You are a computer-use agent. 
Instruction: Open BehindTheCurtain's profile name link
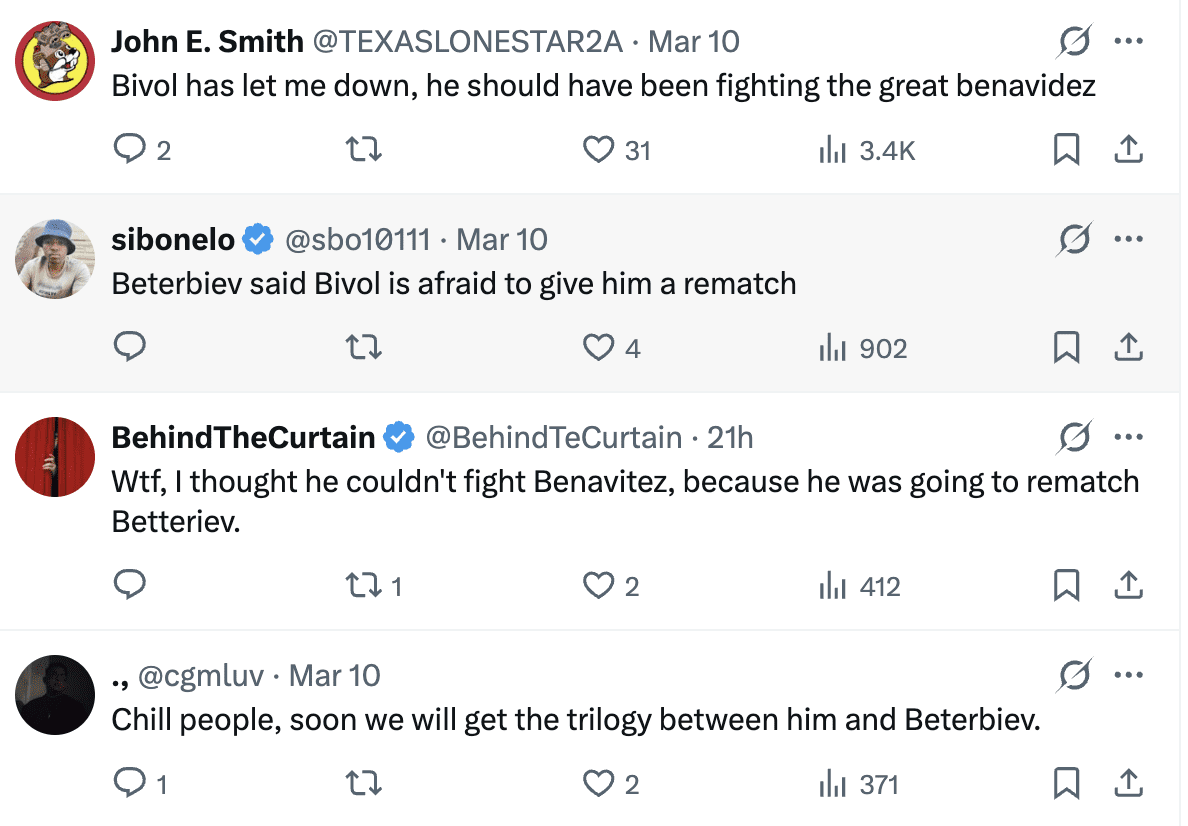(243, 438)
